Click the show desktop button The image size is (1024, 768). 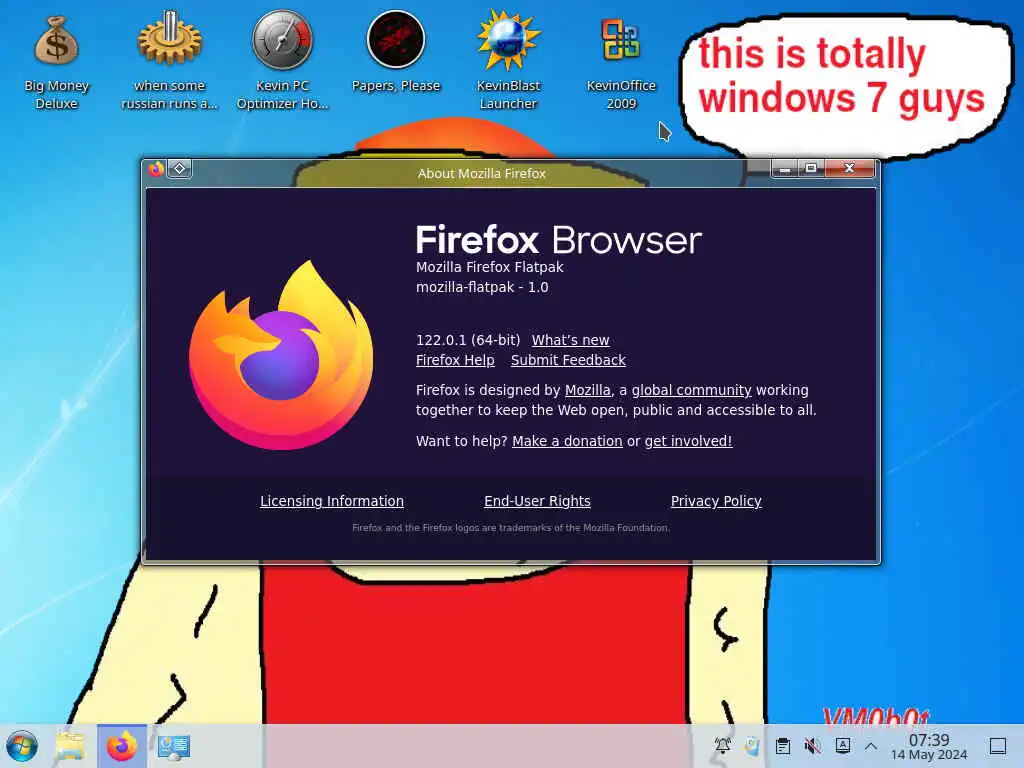997,745
